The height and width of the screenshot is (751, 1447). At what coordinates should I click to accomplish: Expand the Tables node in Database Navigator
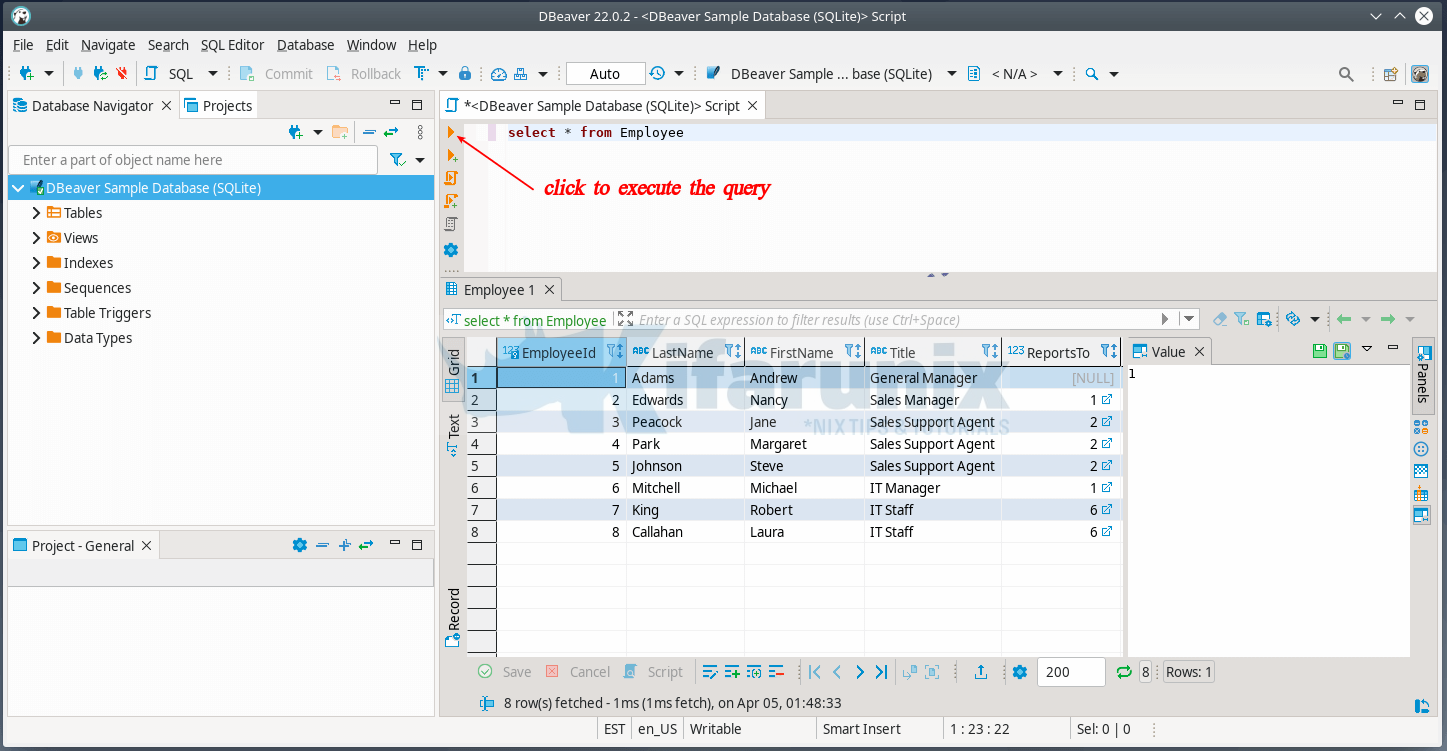tap(36, 212)
